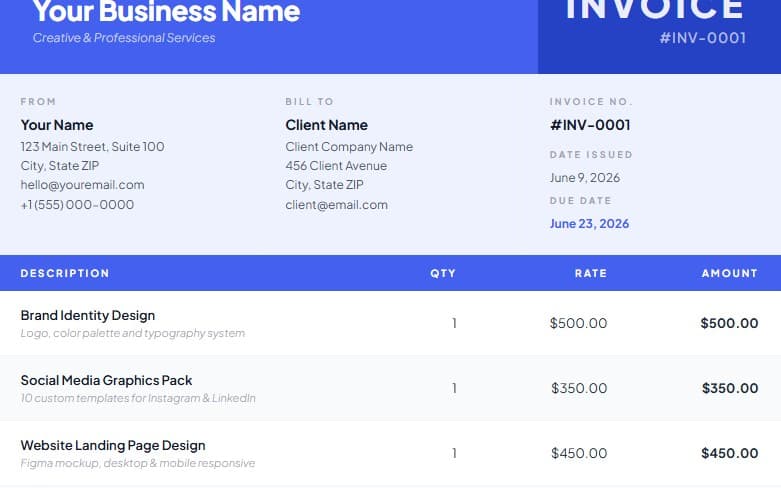Select the 'Client Name' text
The image size is (781, 488).
[326, 125]
